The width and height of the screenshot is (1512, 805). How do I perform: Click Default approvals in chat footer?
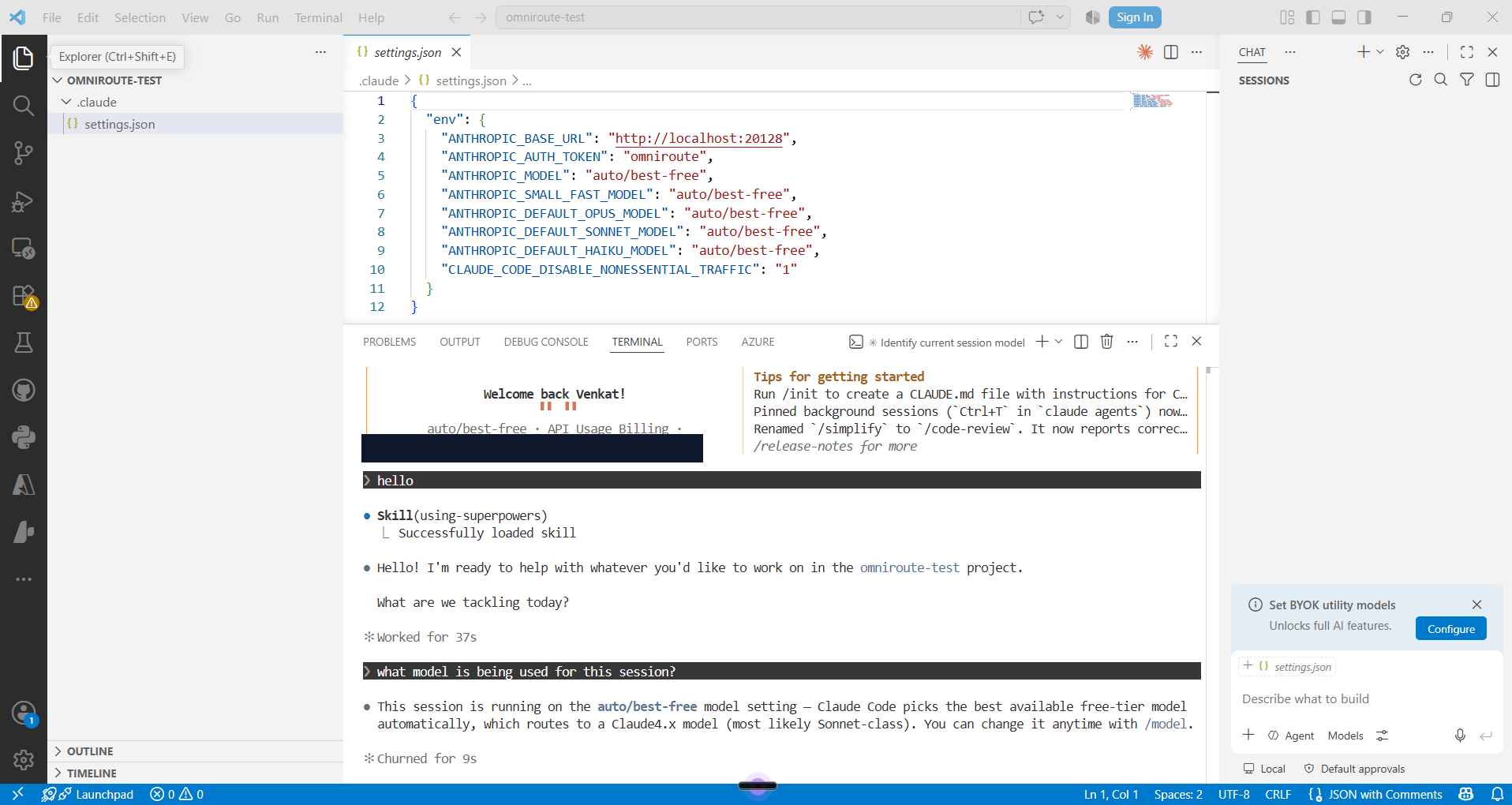(1354, 769)
